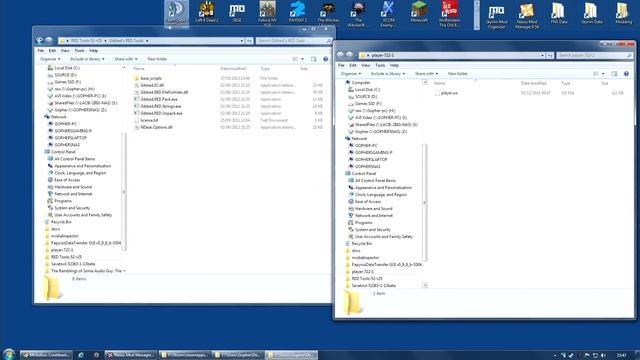Select Savetool folder in RED Tools window tree

70,264
